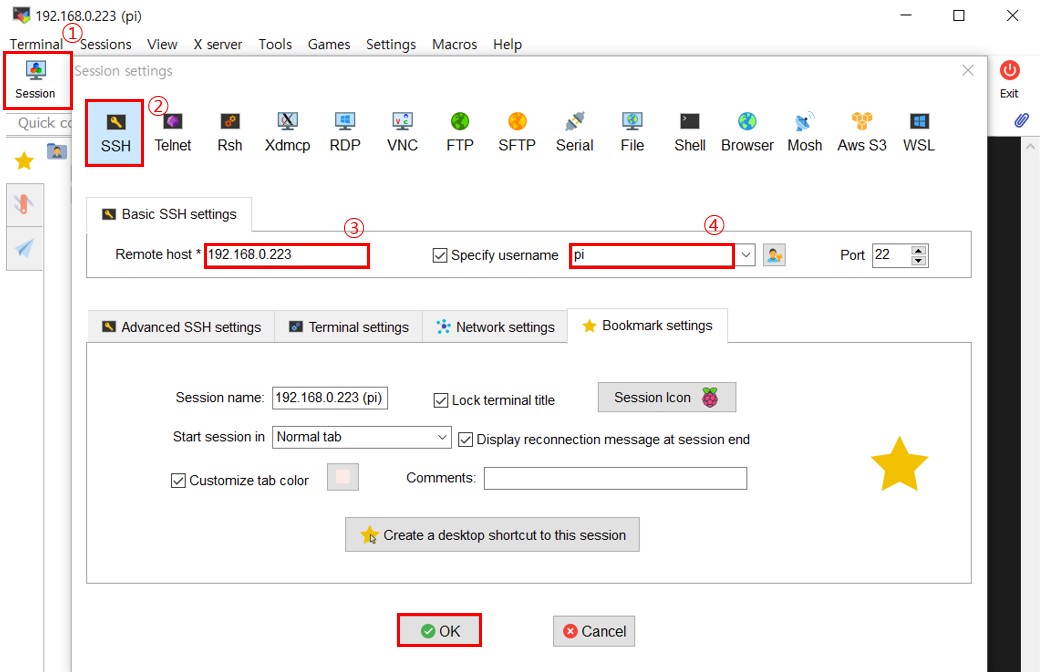The width and height of the screenshot is (1040, 672).
Task: Click the terminal scrollbar up arrow
Action: click(x=1030, y=147)
